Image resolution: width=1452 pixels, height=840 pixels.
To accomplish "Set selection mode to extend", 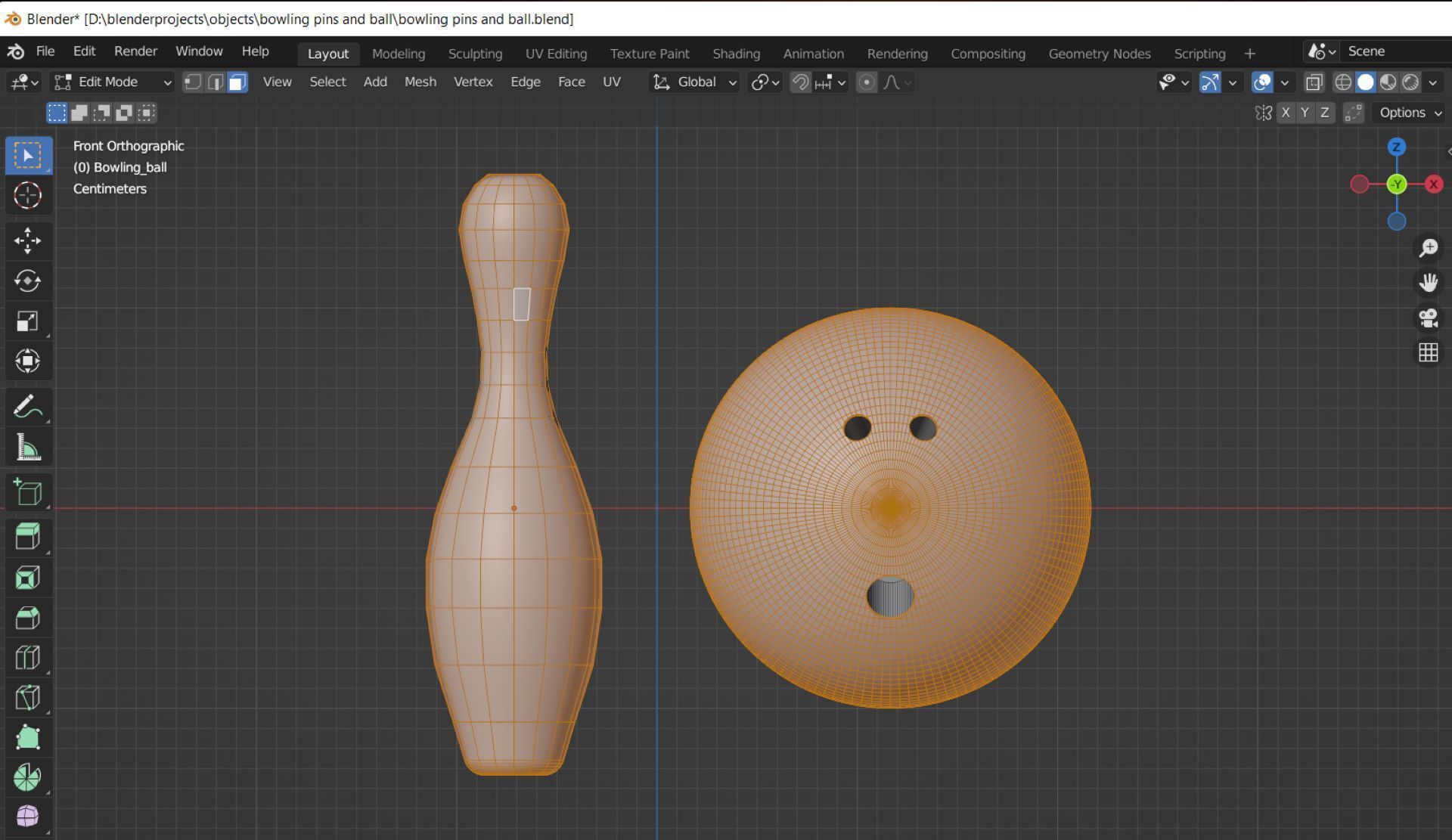I will [79, 113].
